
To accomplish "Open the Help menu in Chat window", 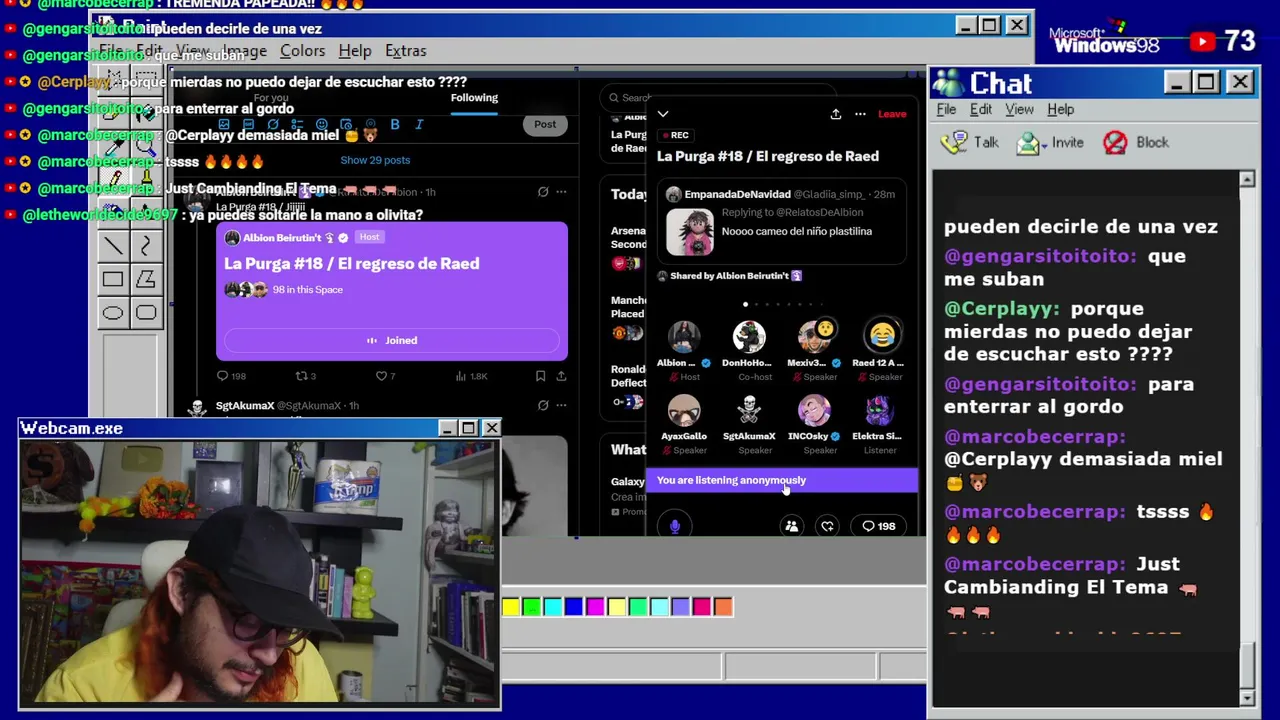I will 1060,109.
